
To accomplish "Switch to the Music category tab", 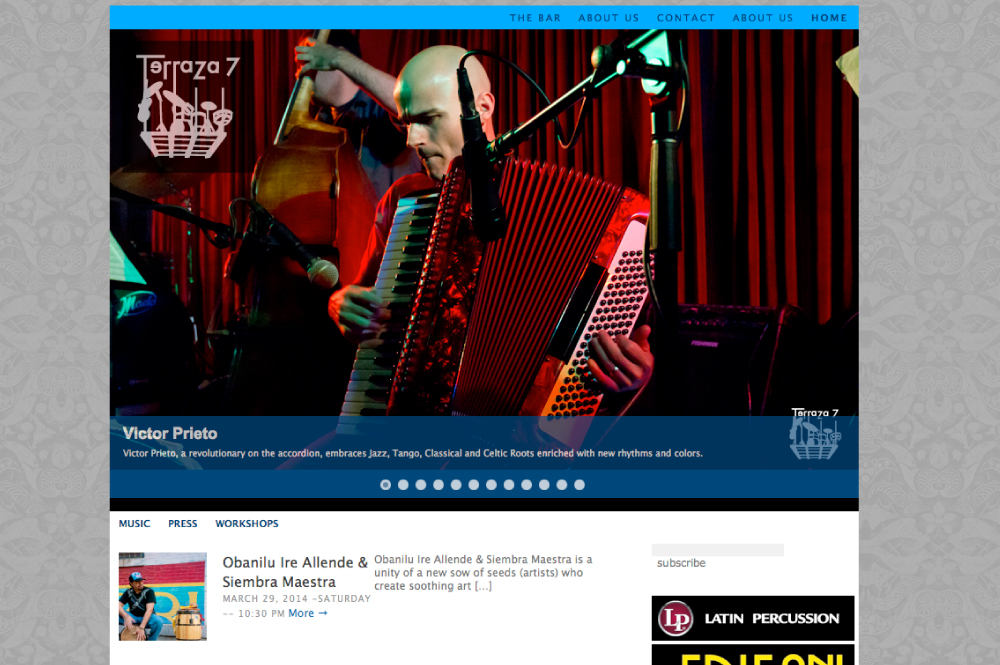I will point(134,524).
